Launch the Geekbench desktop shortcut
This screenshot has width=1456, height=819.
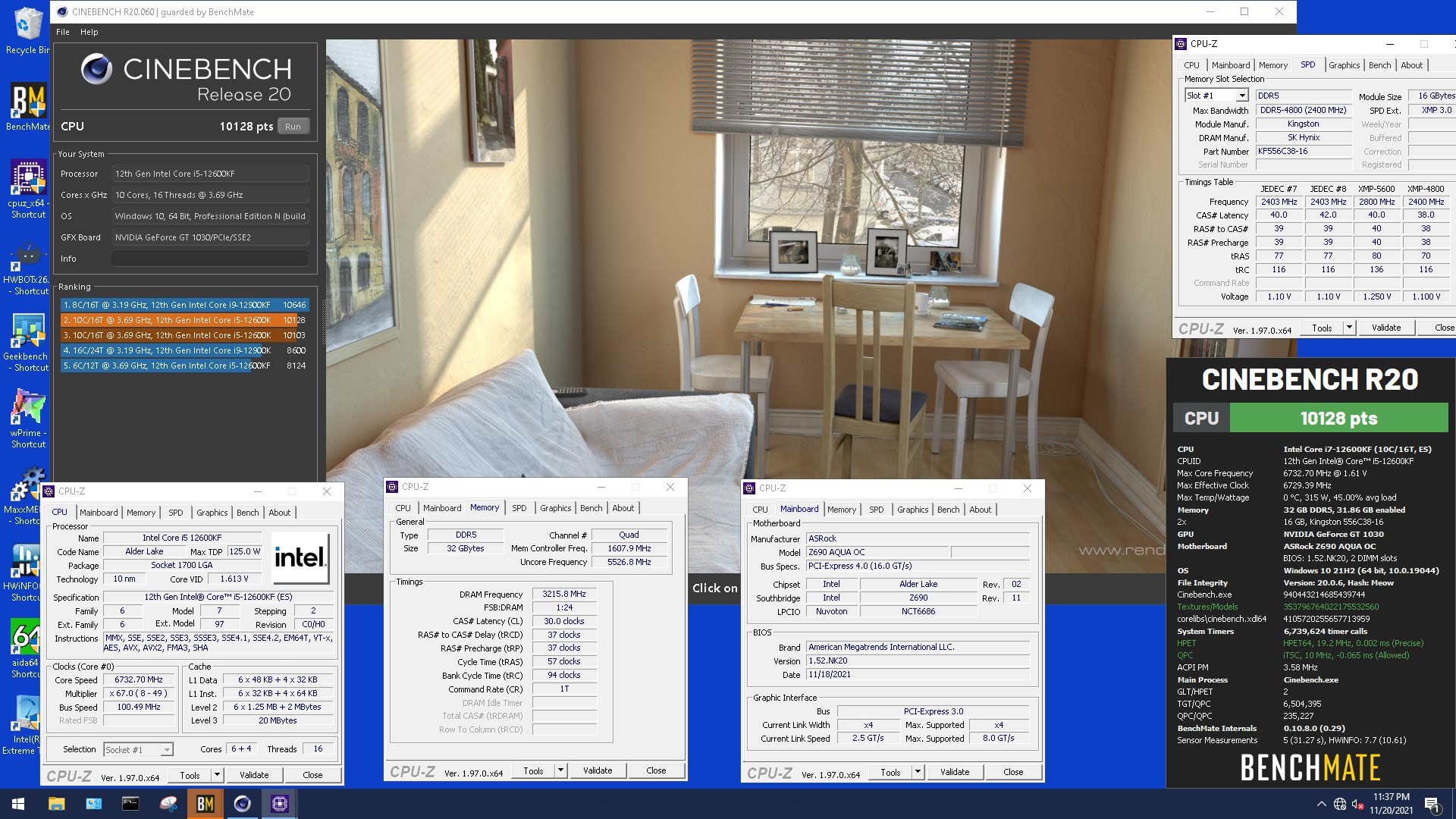(26, 341)
